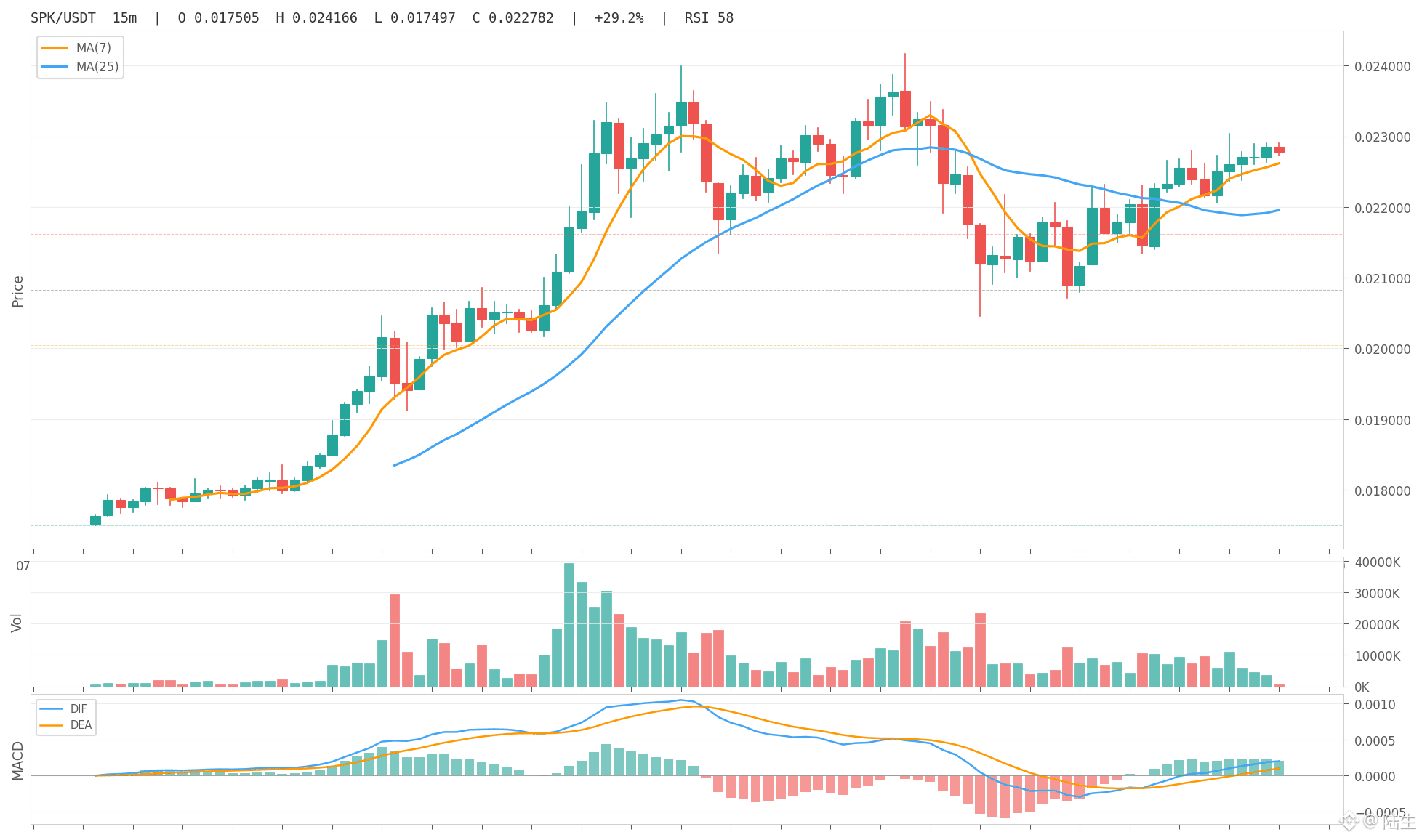
Task: Click the 10000K volume tick label
Action: click(x=1377, y=656)
